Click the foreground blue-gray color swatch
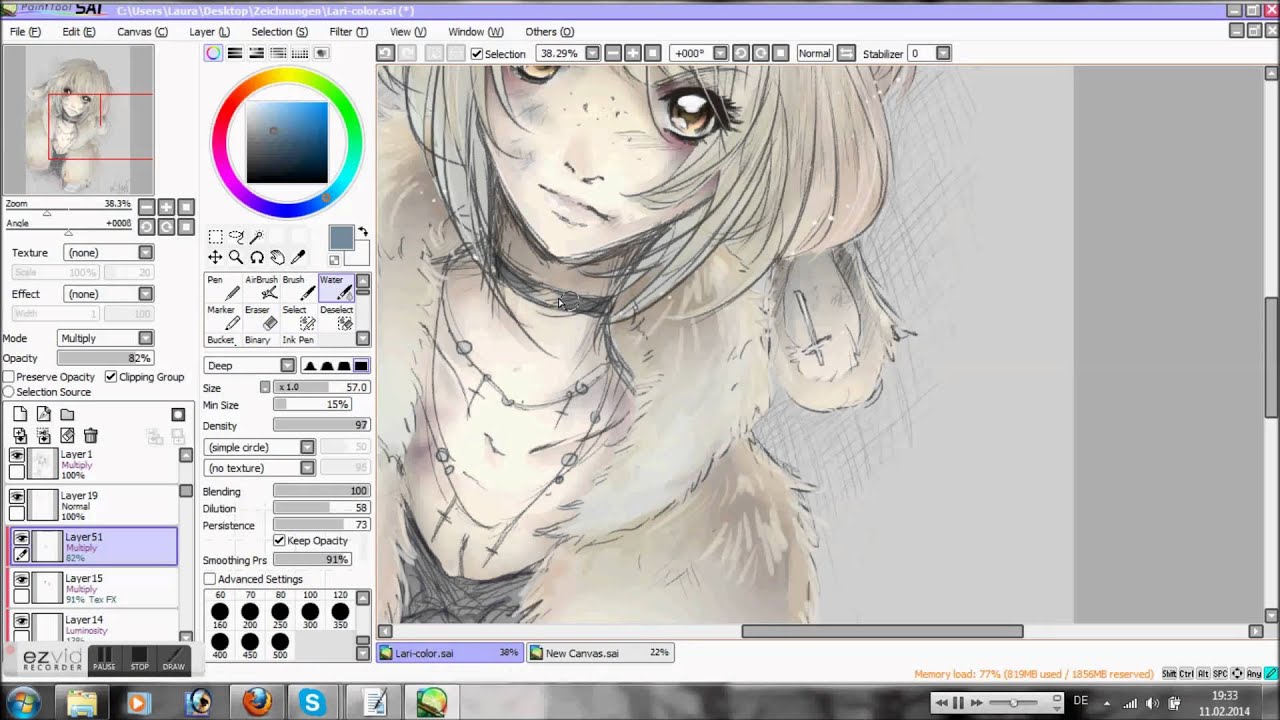Viewport: 1280px width, 720px height. pos(340,237)
